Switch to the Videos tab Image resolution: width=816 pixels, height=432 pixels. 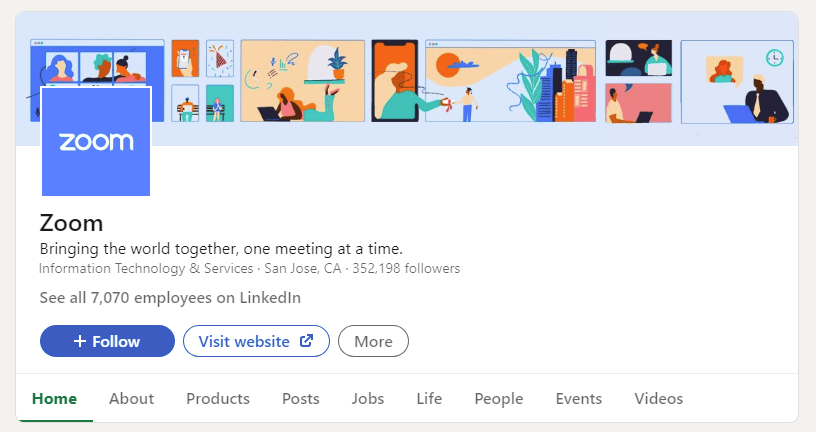pyautogui.click(x=658, y=399)
